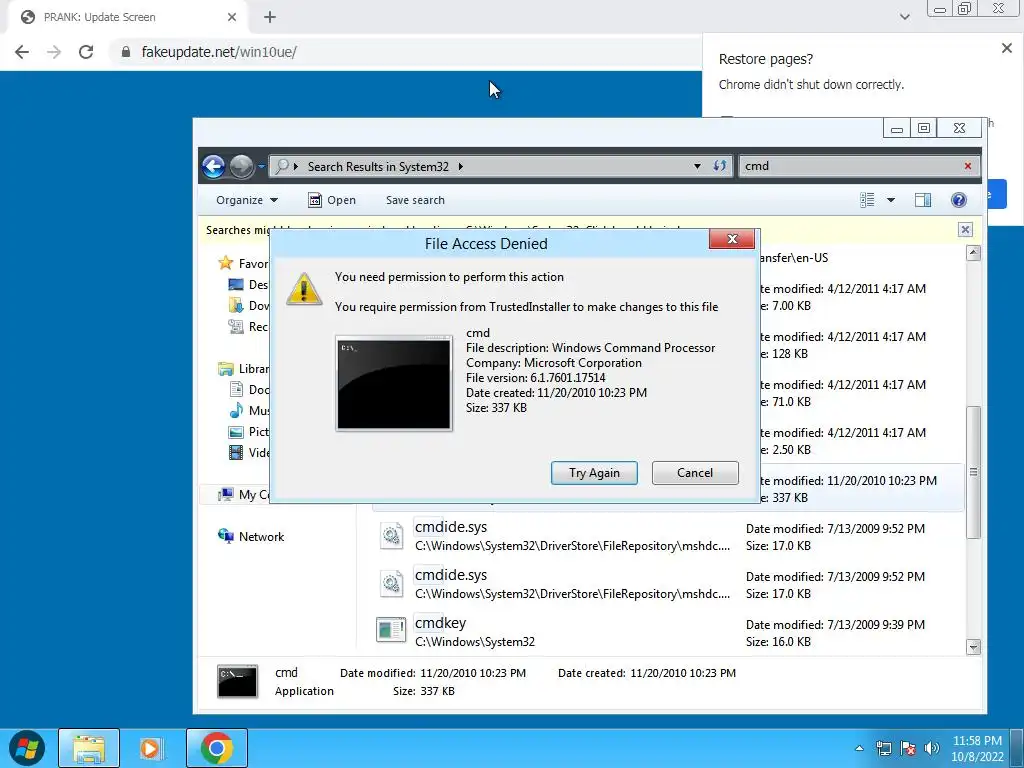Click scrollbar up arrow in results

(973, 253)
